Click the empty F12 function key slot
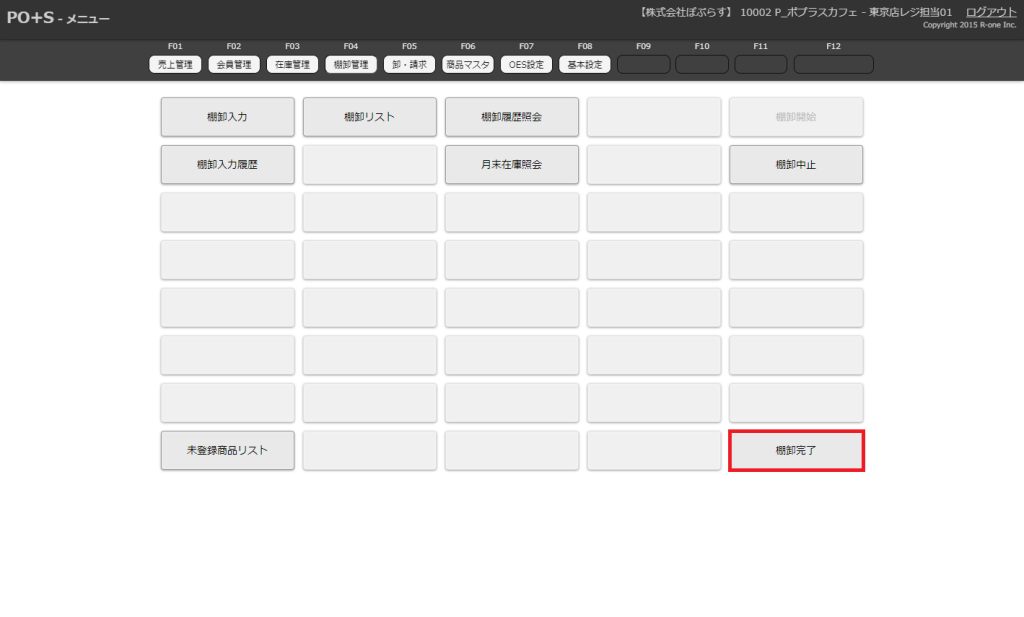This screenshot has width=1024, height=617. pyautogui.click(x=833, y=65)
